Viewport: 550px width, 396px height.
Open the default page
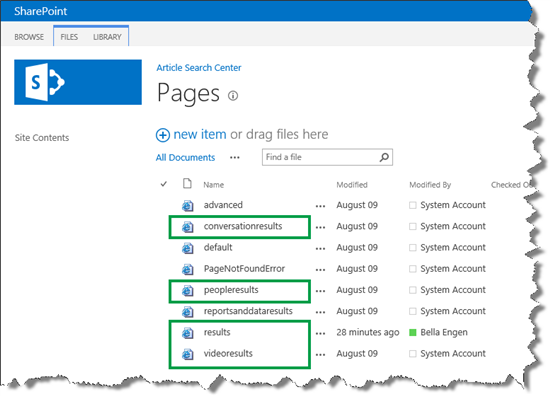[218, 247]
